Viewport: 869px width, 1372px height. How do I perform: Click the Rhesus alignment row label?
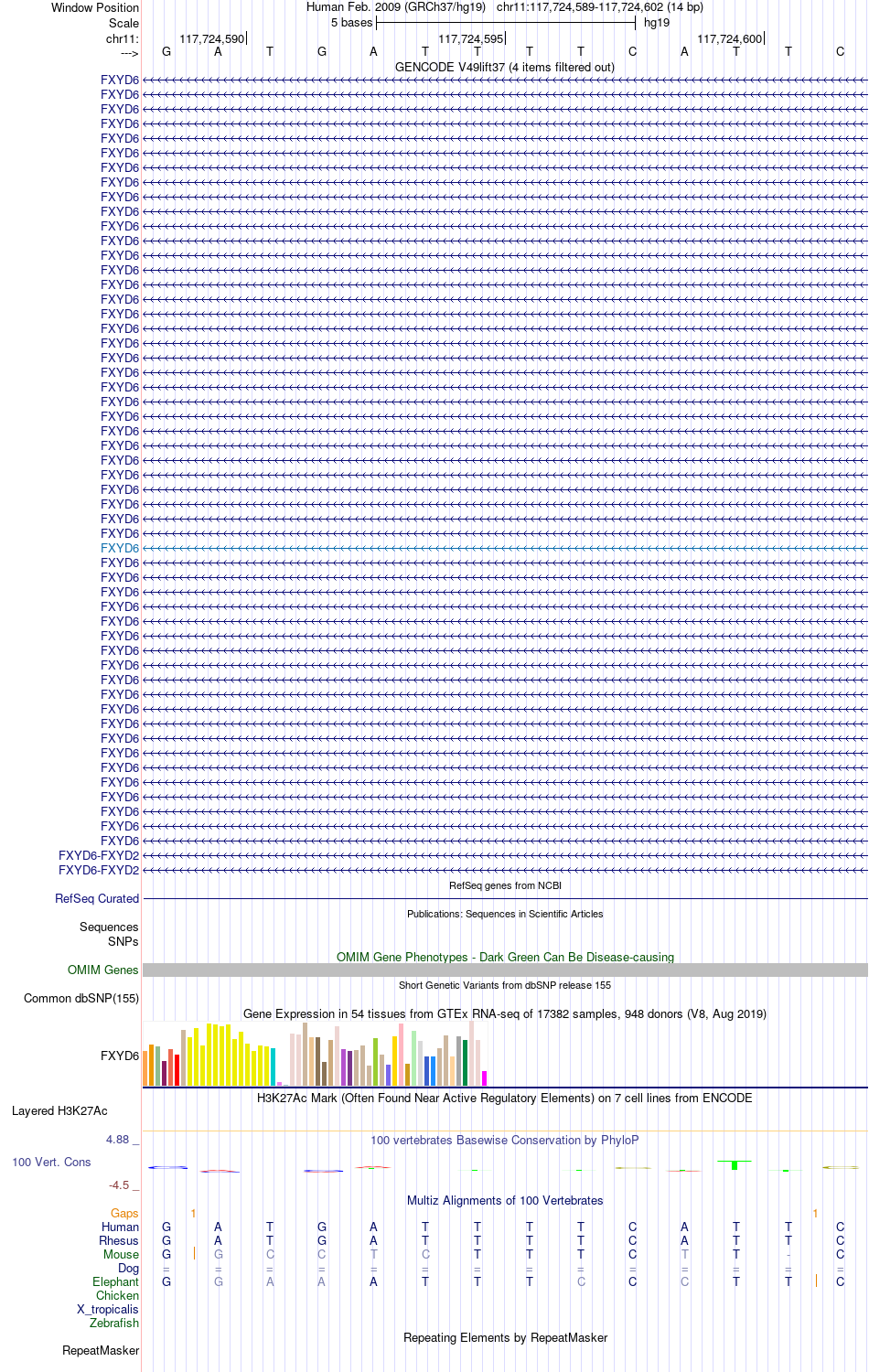119,1240
